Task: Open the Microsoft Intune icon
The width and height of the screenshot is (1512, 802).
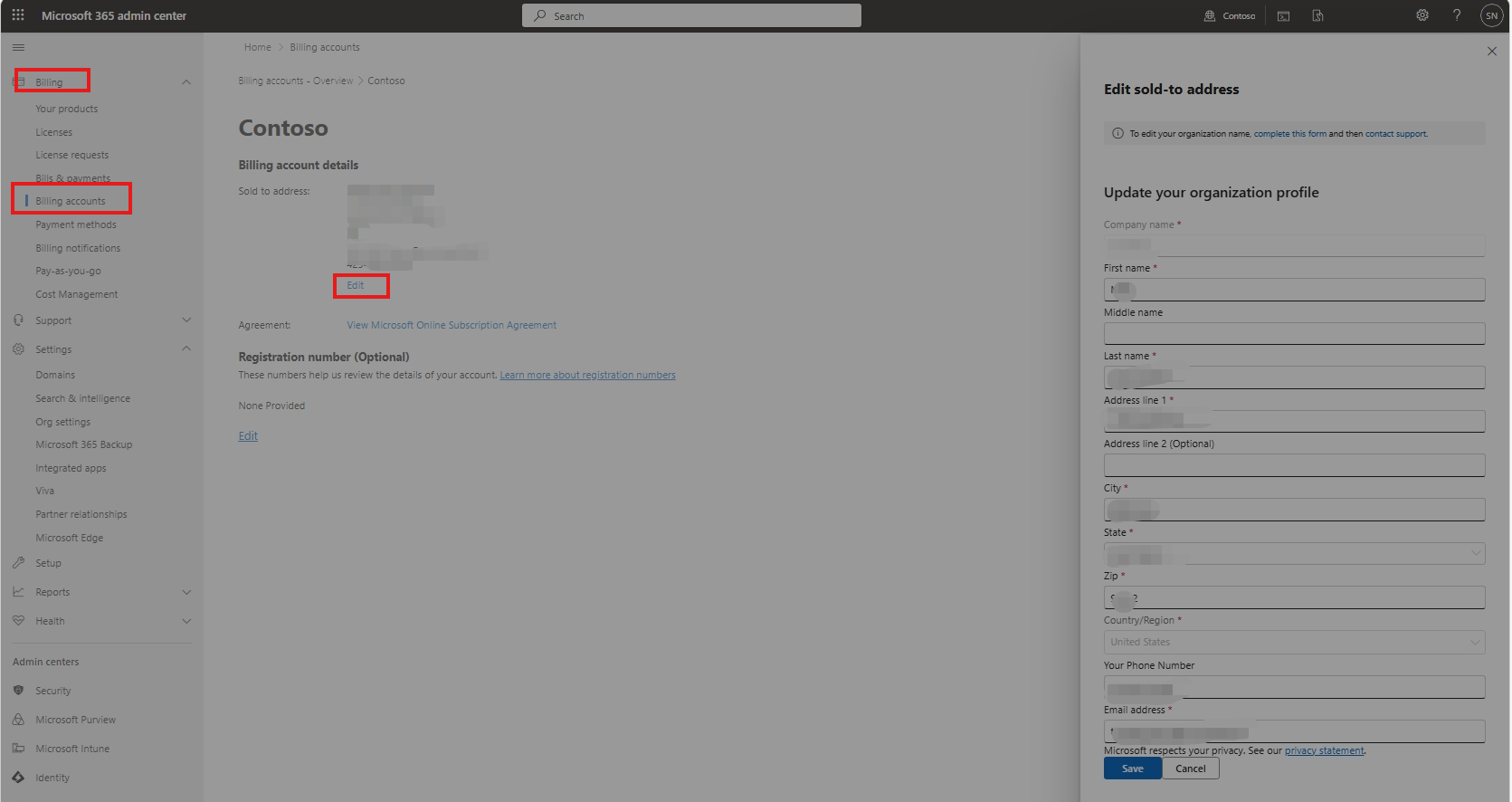Action: point(18,749)
